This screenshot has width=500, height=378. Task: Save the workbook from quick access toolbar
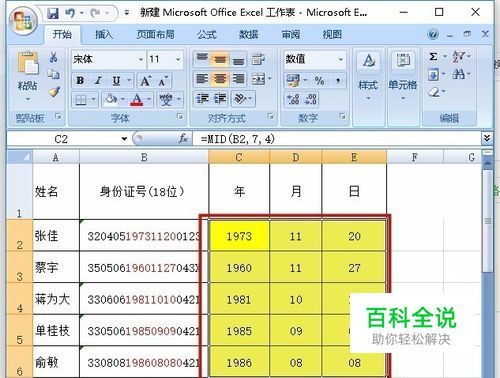coord(53,13)
